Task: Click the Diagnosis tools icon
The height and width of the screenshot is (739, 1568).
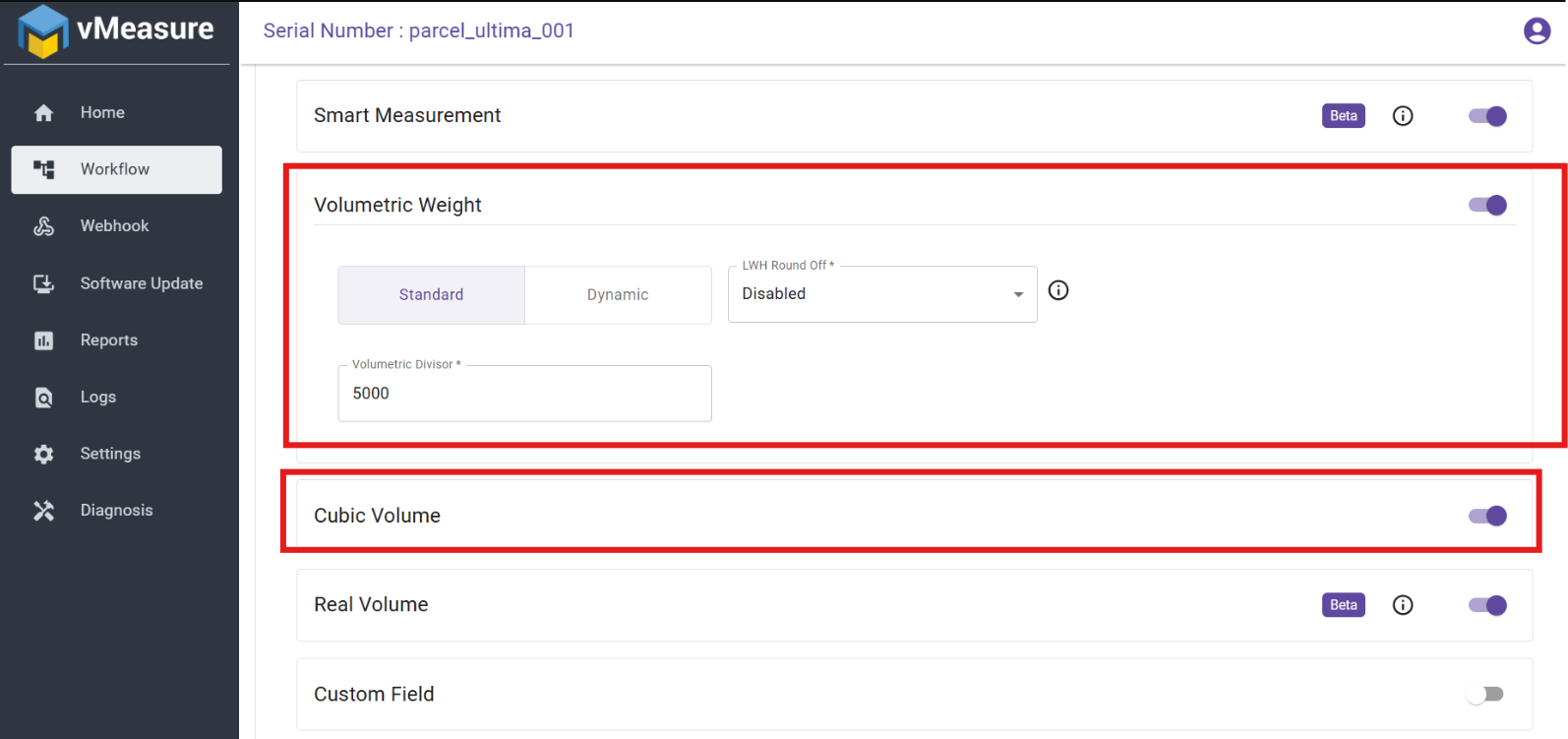Action: [x=43, y=511]
